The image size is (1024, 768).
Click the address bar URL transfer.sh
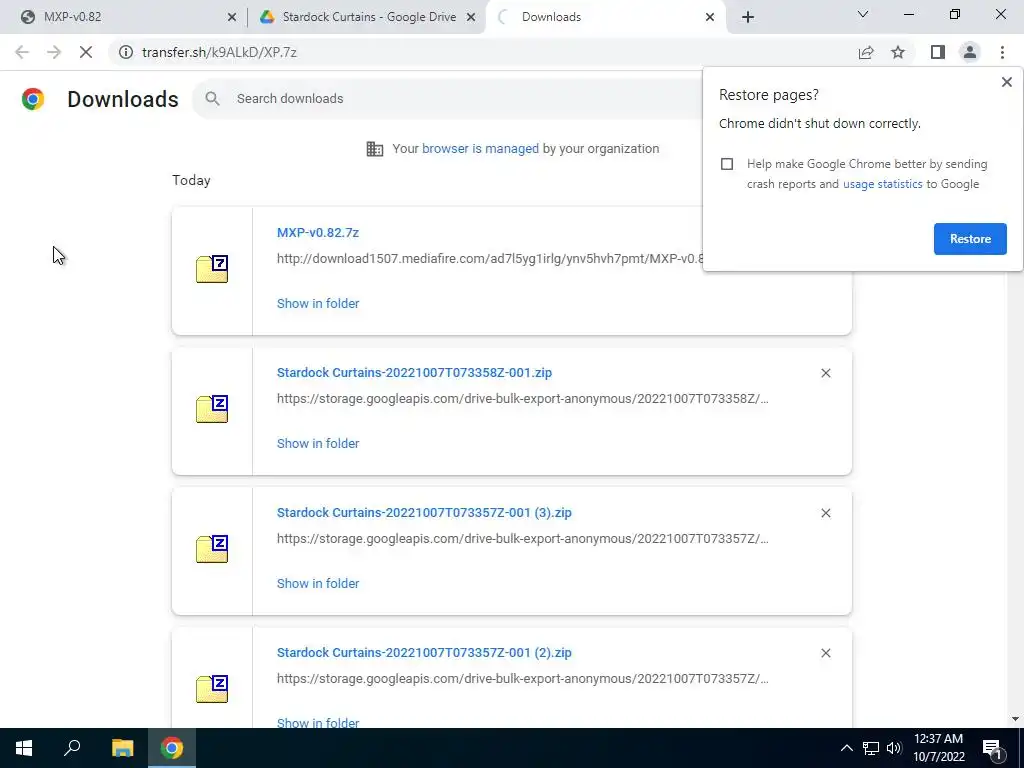click(x=219, y=52)
